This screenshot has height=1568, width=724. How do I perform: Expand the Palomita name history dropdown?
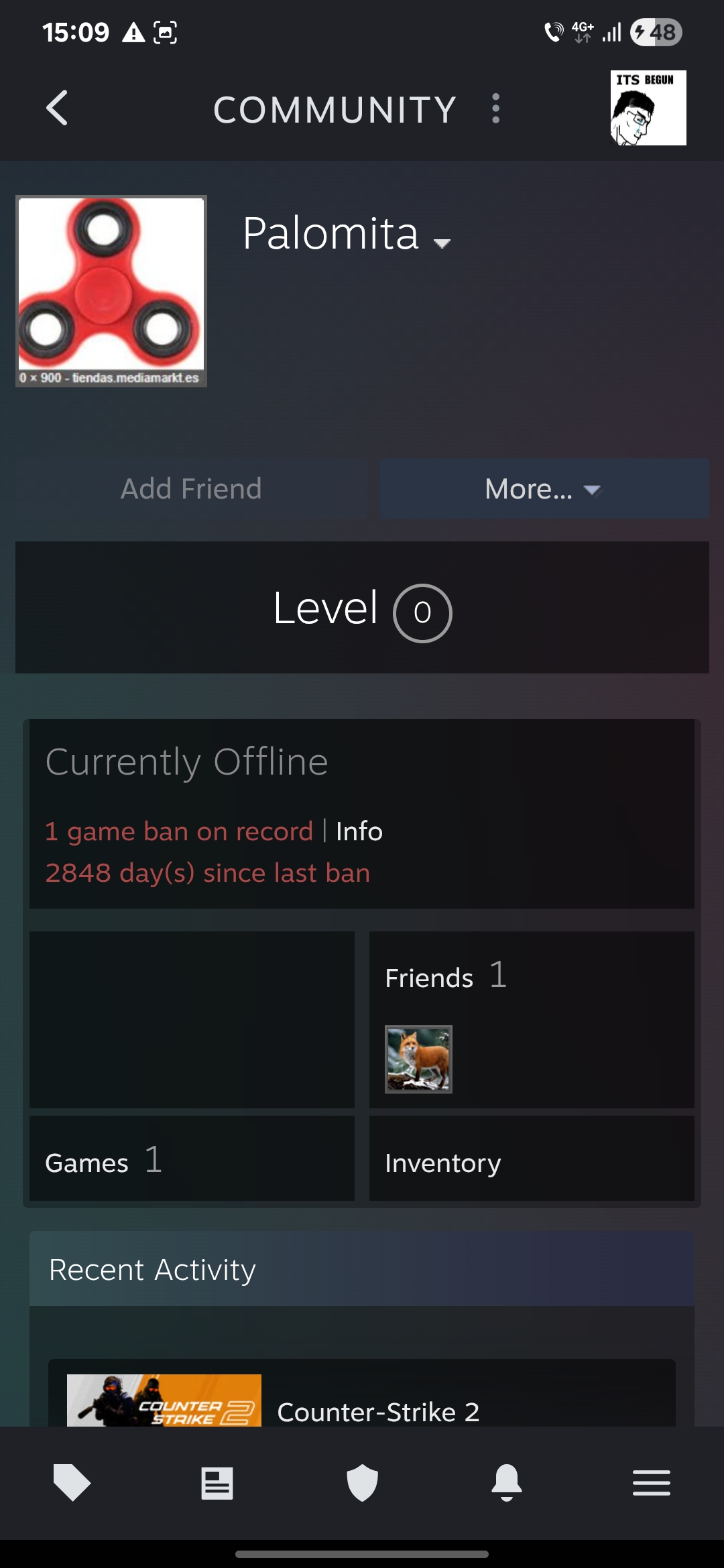pos(442,244)
